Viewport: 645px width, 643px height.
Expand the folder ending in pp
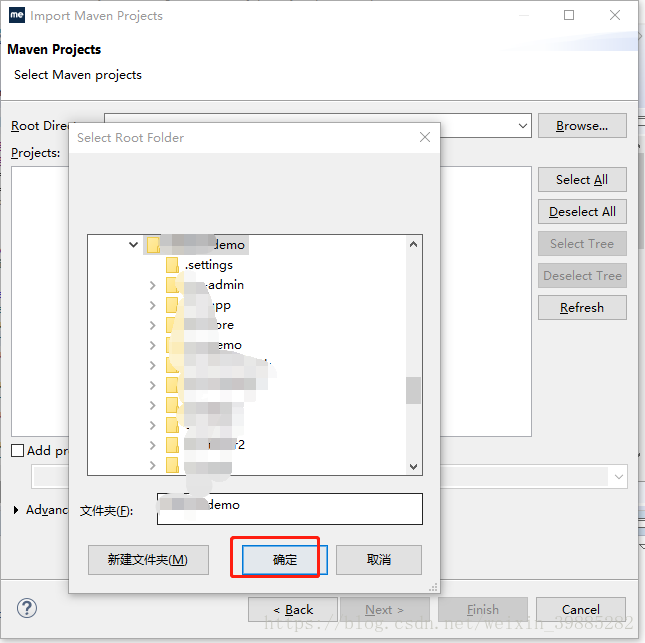153,305
